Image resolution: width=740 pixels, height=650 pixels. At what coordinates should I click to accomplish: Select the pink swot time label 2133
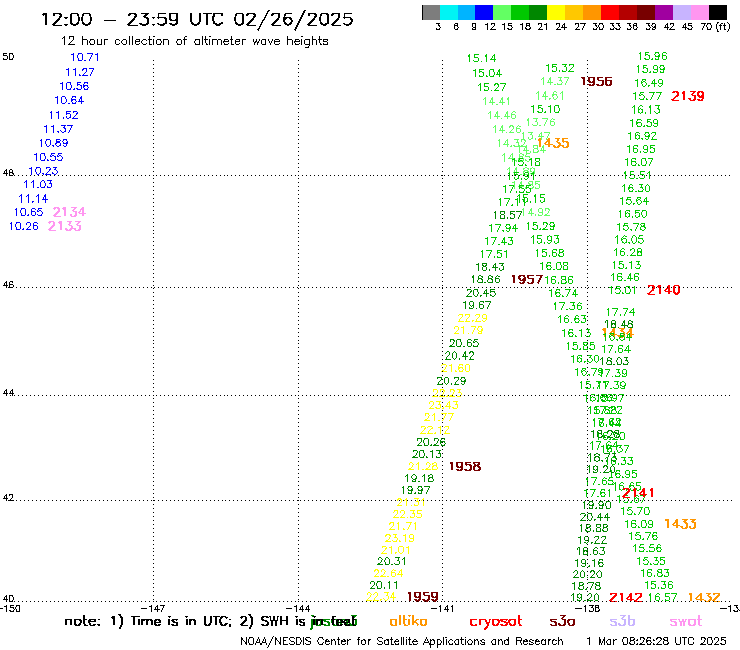[x=65, y=226]
